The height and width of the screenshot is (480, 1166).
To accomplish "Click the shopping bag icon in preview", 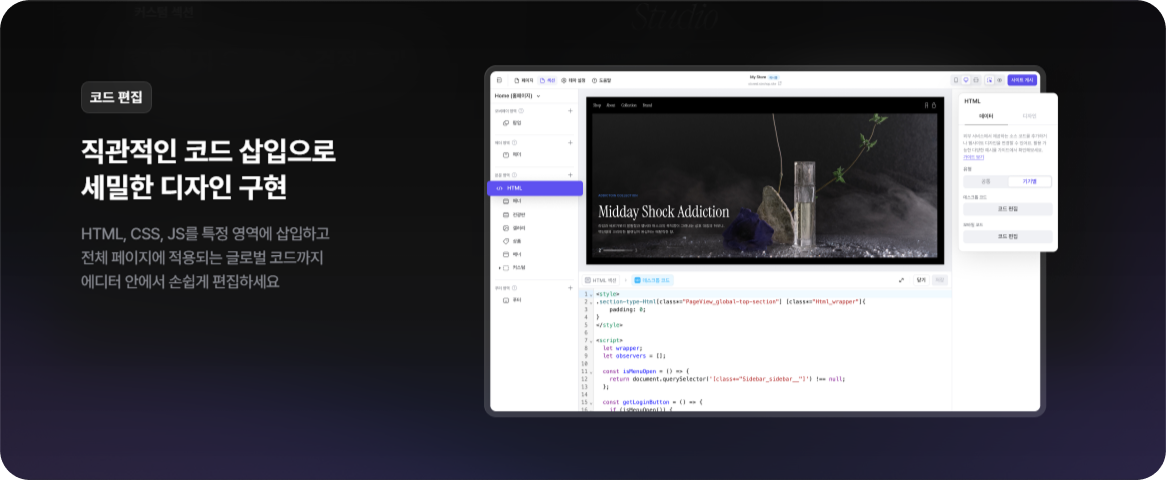I will coord(935,105).
